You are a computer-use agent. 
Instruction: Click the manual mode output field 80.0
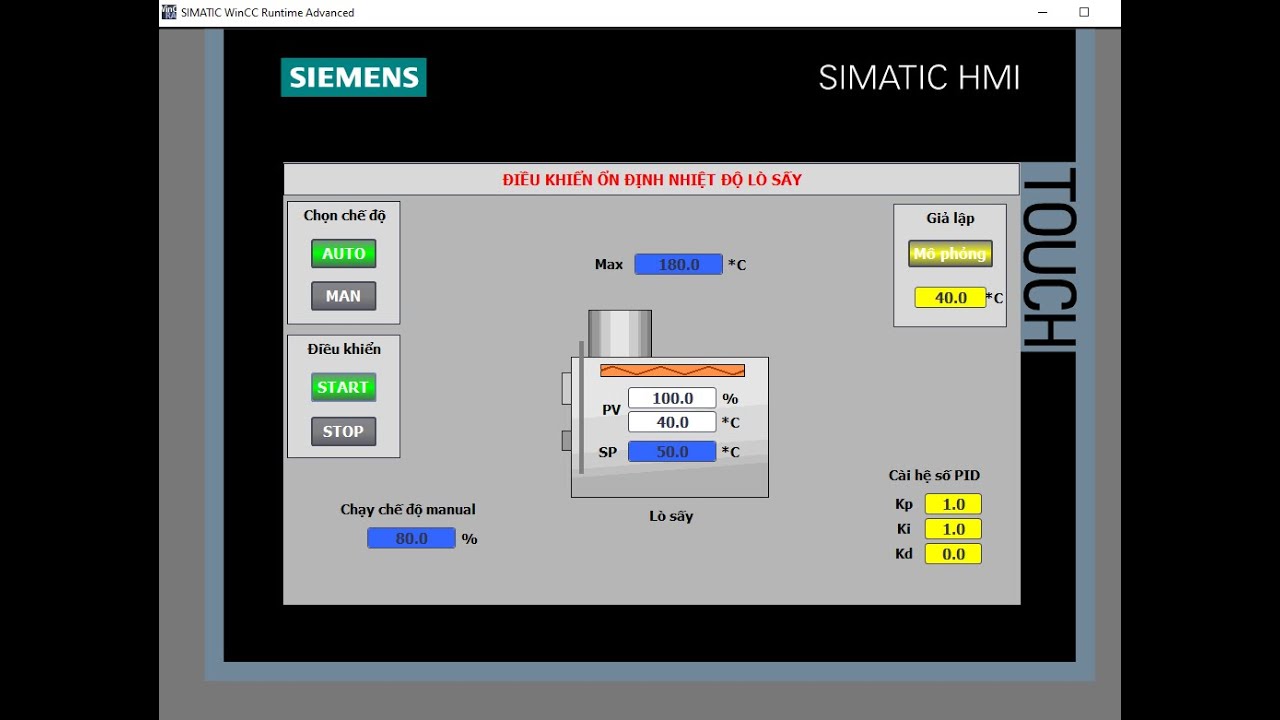[411, 538]
